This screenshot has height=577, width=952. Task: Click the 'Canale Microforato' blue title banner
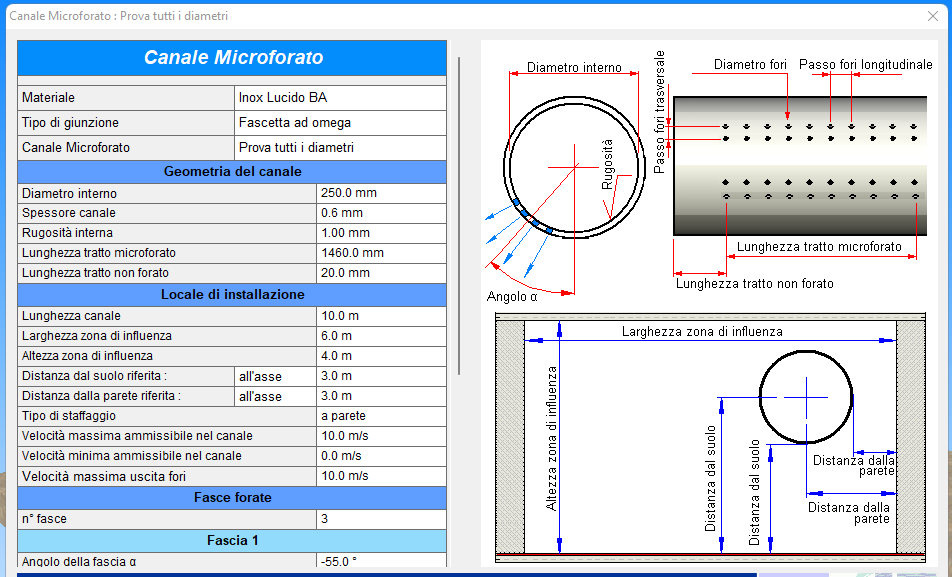232,58
